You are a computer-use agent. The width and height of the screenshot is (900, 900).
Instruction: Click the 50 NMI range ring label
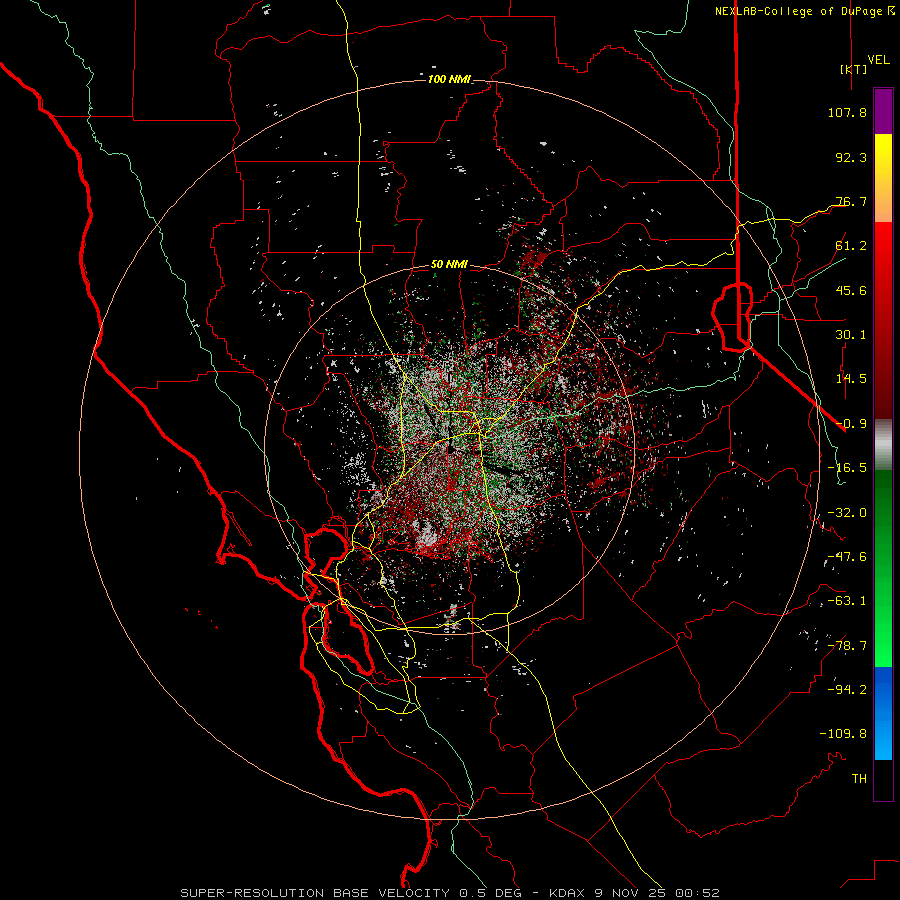(x=449, y=265)
